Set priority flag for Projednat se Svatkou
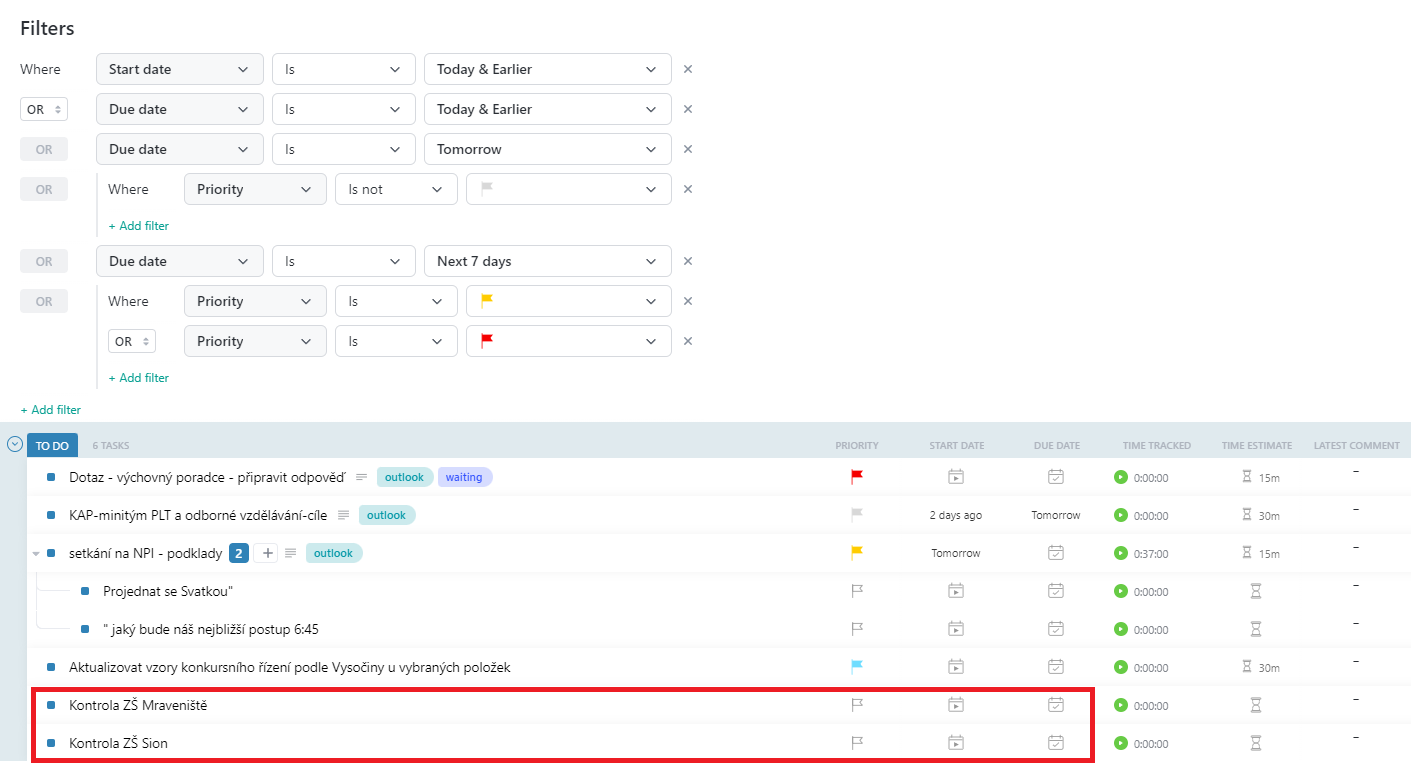This screenshot has height=765, width=1411. 856,591
